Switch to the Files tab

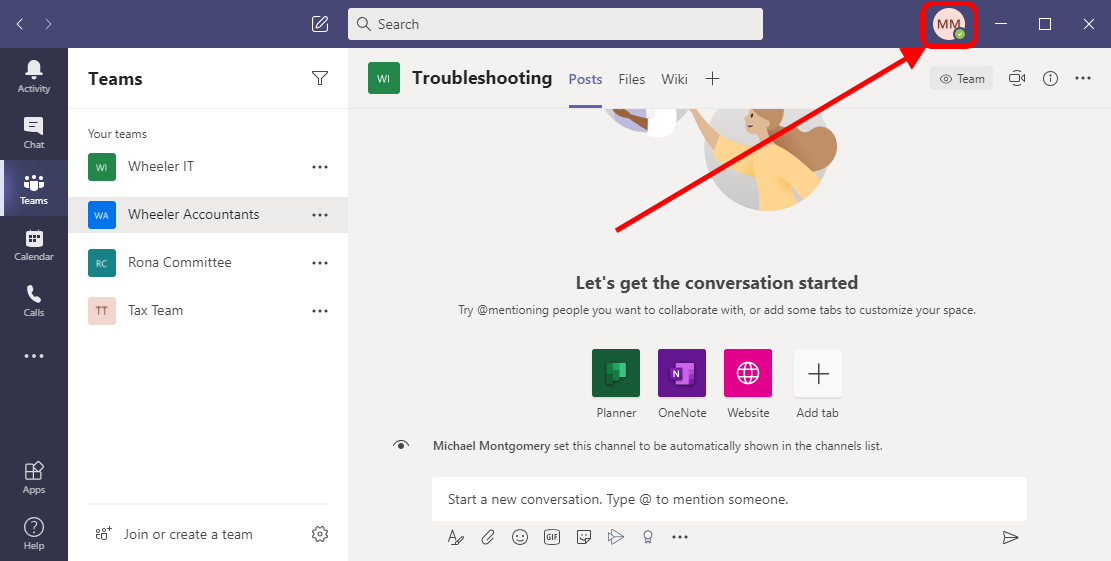(x=631, y=79)
